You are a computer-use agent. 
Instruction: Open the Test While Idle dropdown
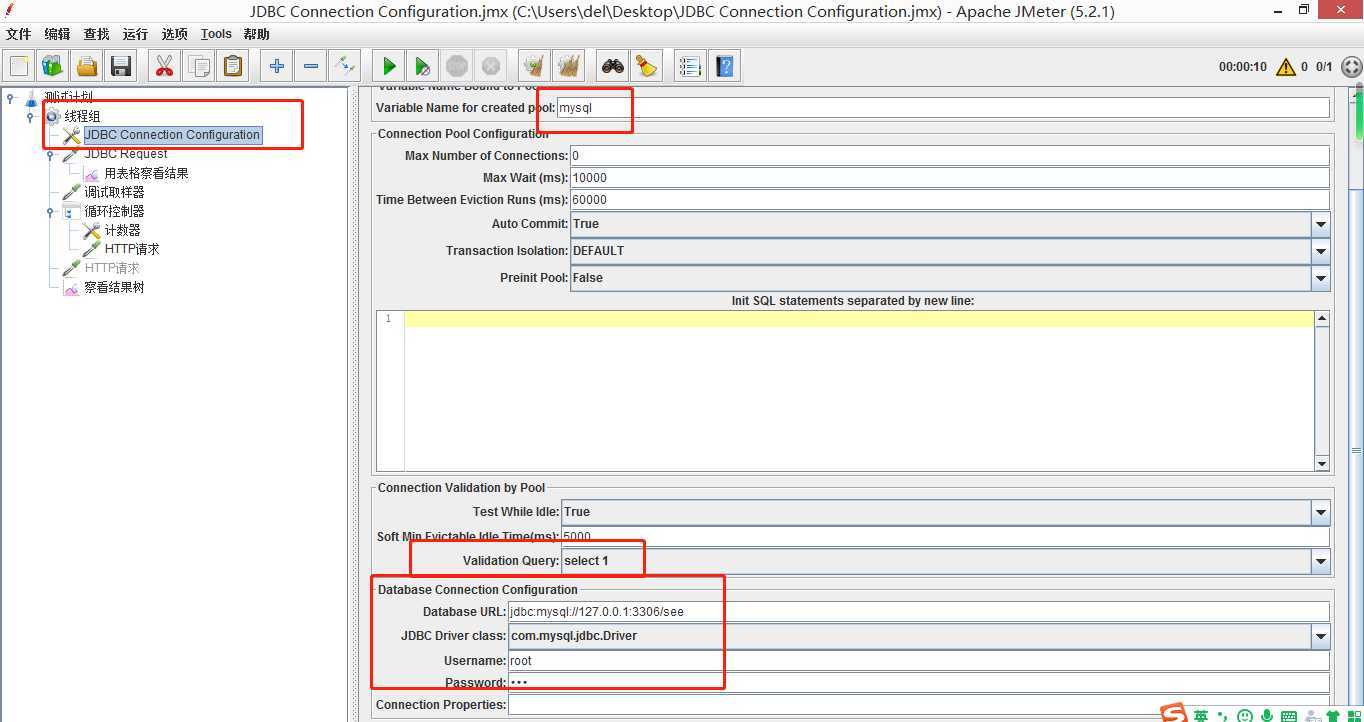click(x=1321, y=512)
